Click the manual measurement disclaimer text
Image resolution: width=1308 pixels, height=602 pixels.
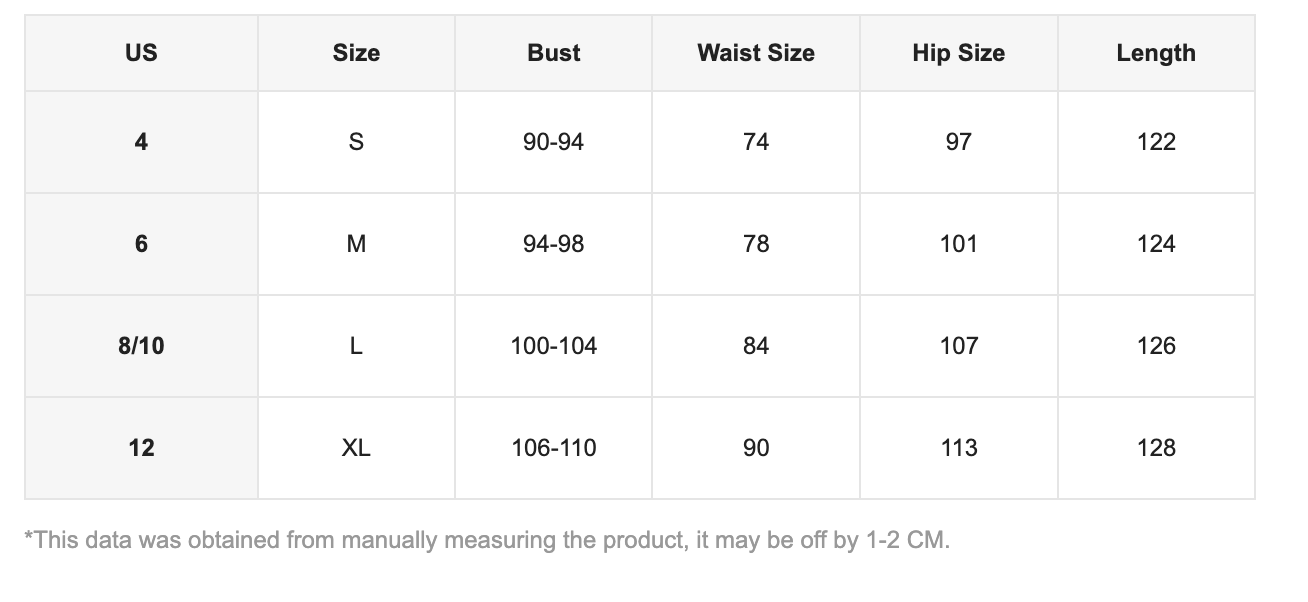tap(487, 541)
